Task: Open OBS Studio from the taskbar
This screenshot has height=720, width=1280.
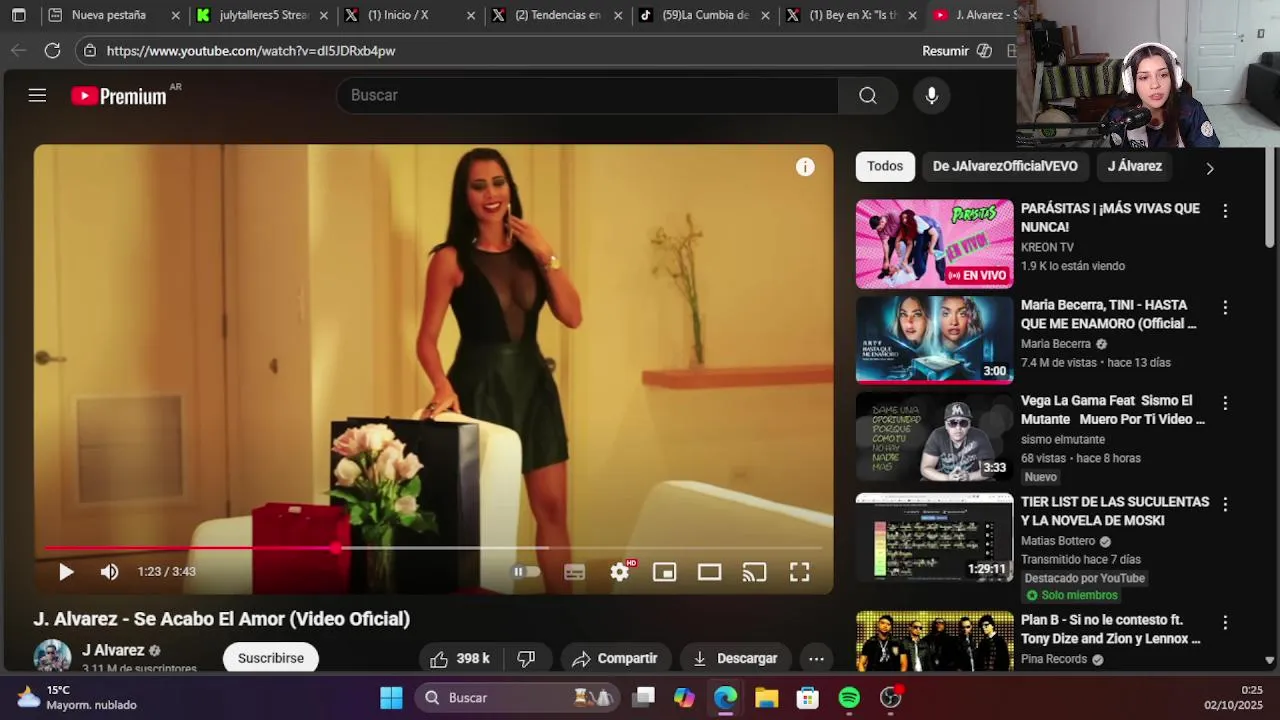Action: [x=890, y=697]
